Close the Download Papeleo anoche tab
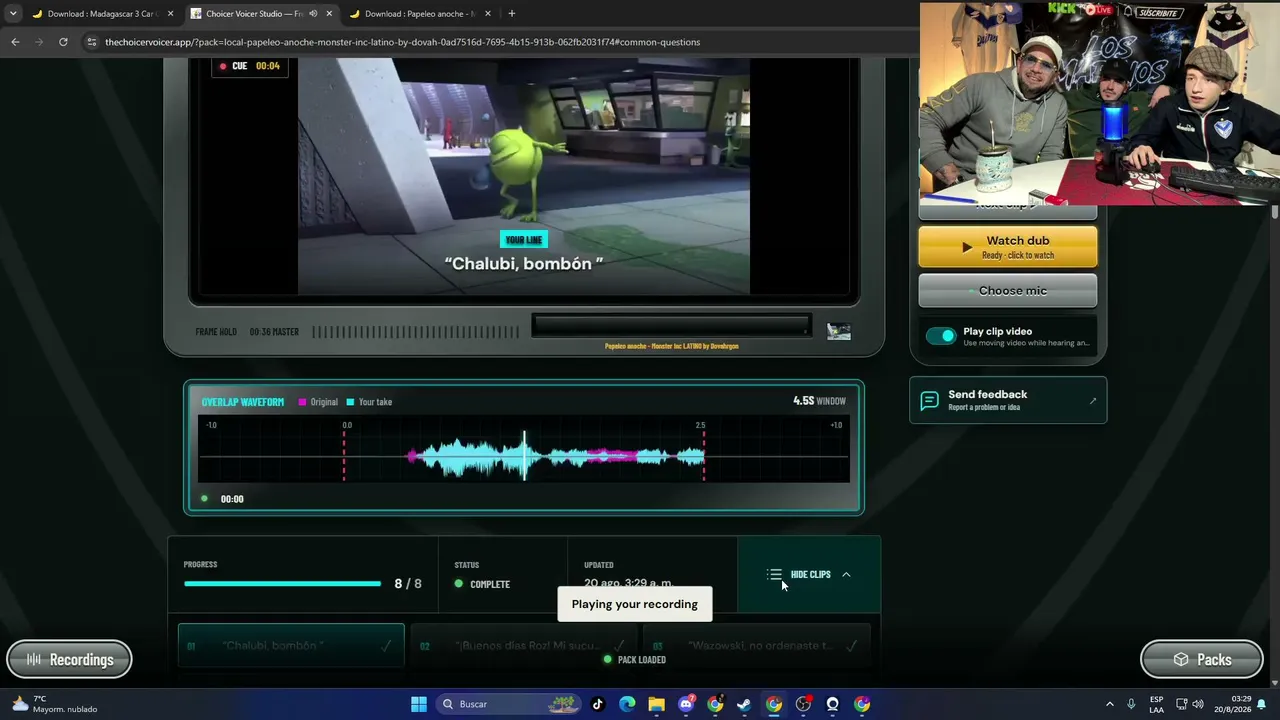This screenshot has width=1280, height=720. click(487, 14)
